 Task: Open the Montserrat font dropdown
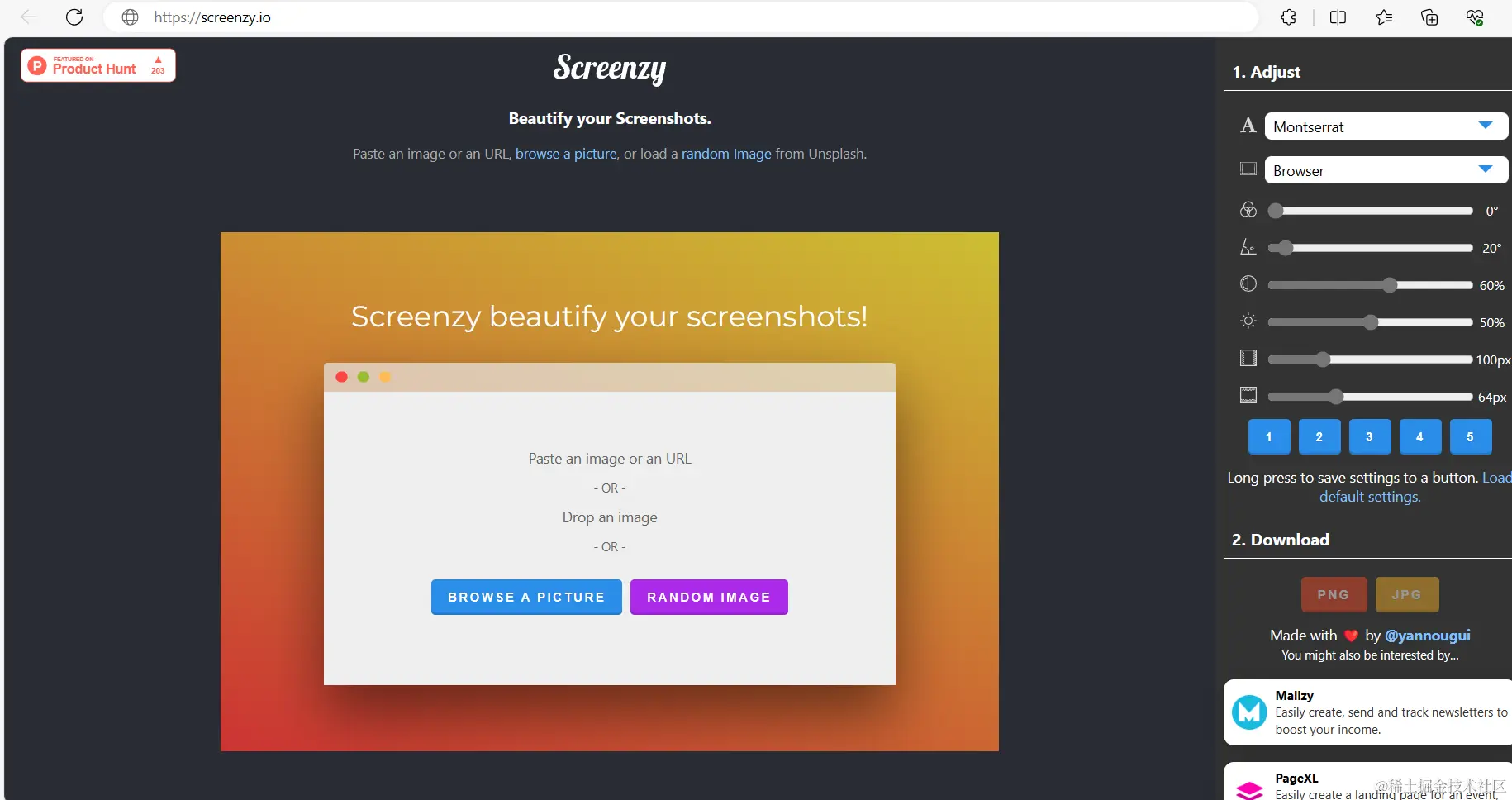(x=1386, y=126)
